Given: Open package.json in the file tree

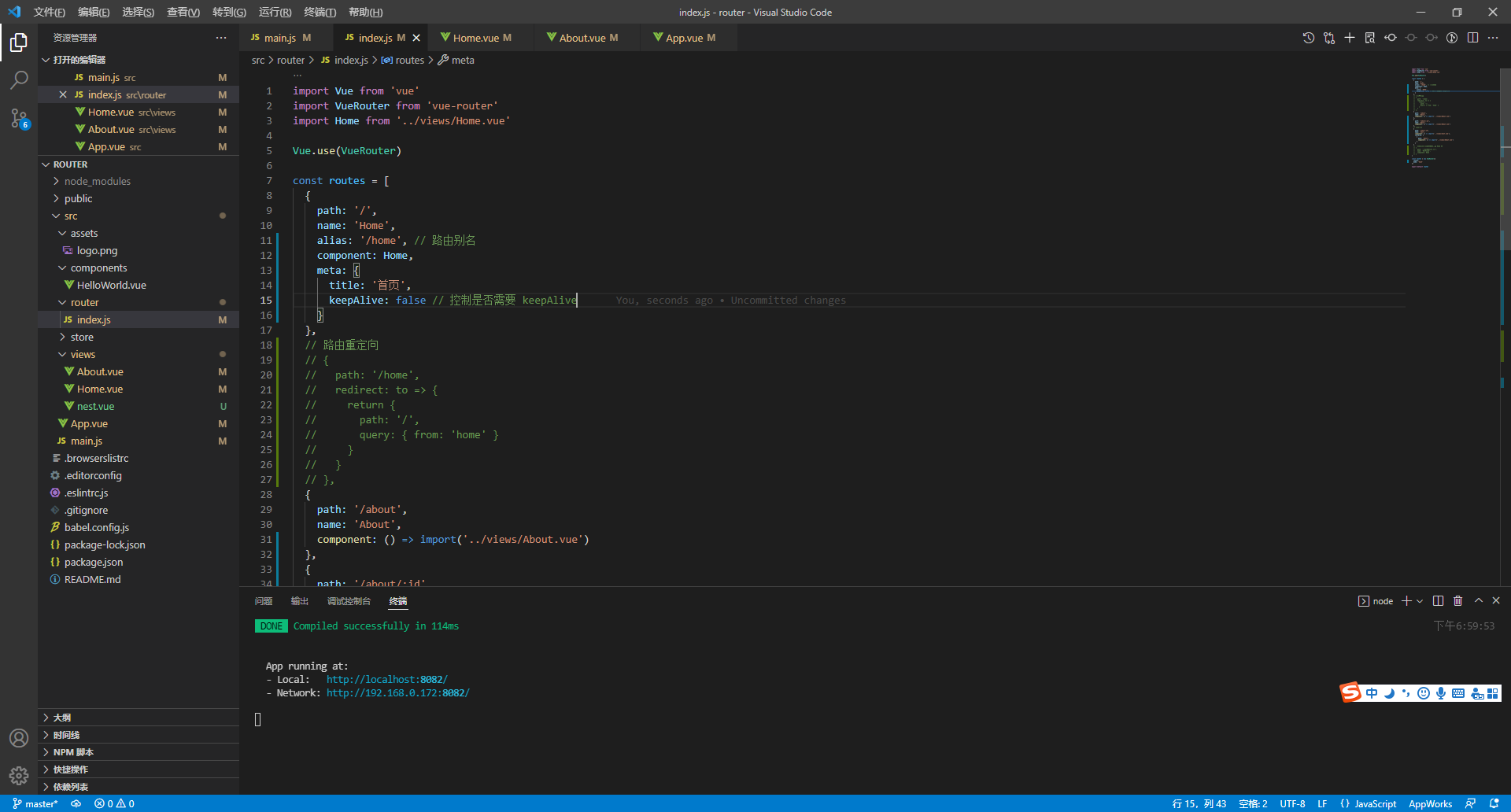Looking at the screenshot, I should (x=139, y=563).
